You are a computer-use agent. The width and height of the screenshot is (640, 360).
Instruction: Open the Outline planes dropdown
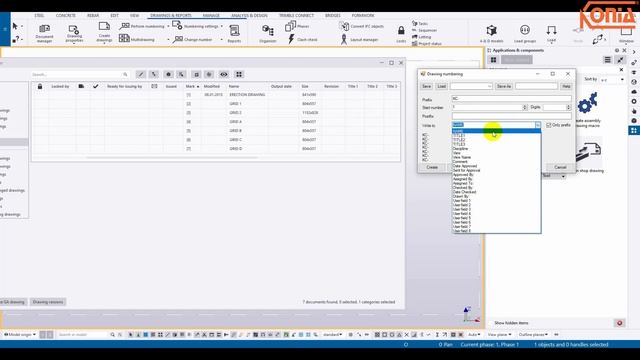pyautogui.click(x=533, y=334)
